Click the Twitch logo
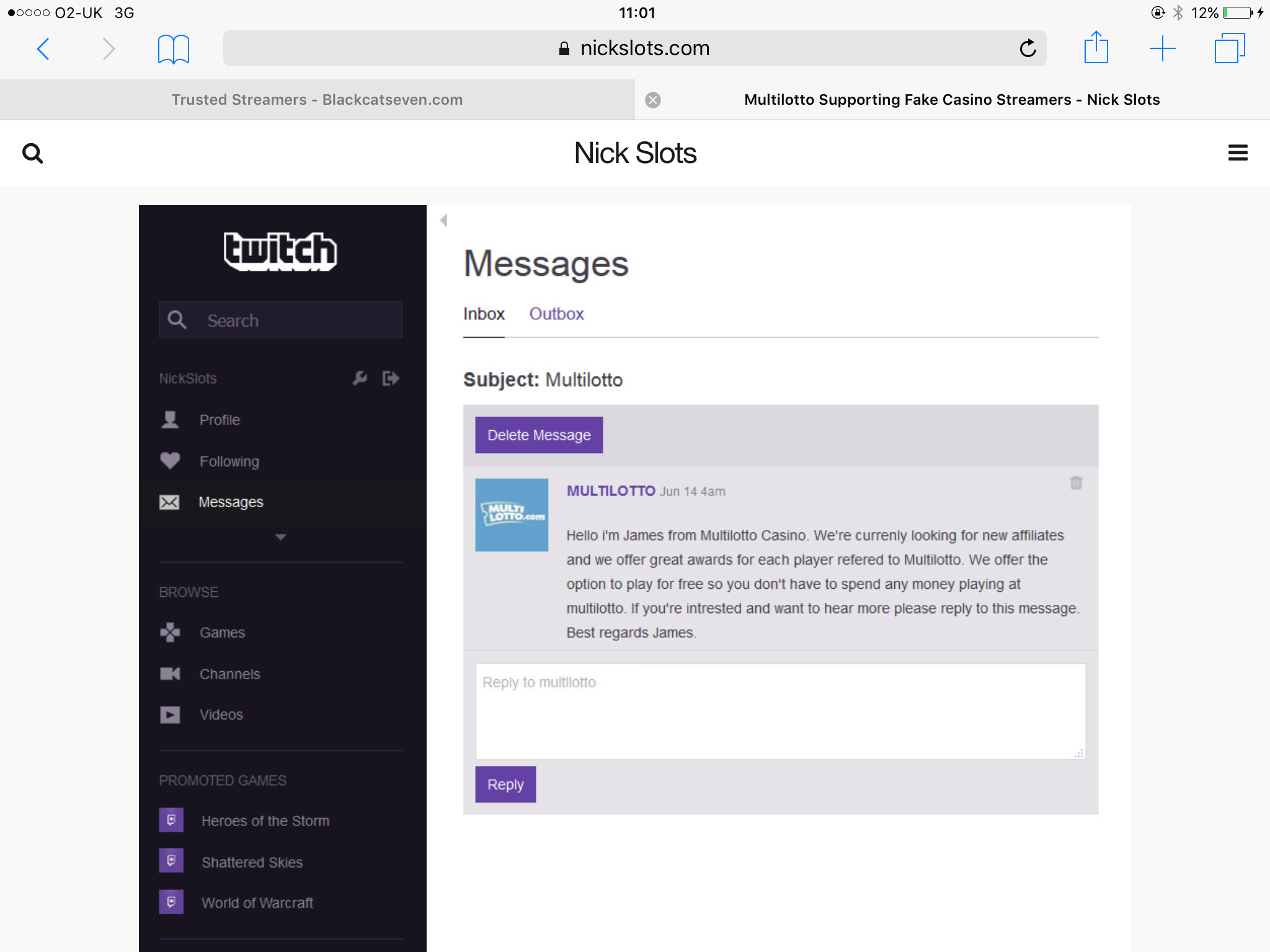Viewport: 1270px width, 952px height. tap(280, 251)
